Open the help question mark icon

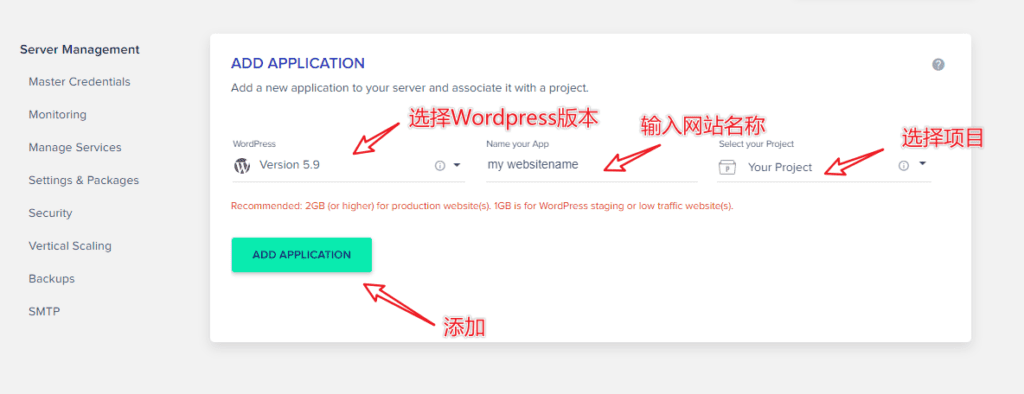pyautogui.click(x=938, y=64)
